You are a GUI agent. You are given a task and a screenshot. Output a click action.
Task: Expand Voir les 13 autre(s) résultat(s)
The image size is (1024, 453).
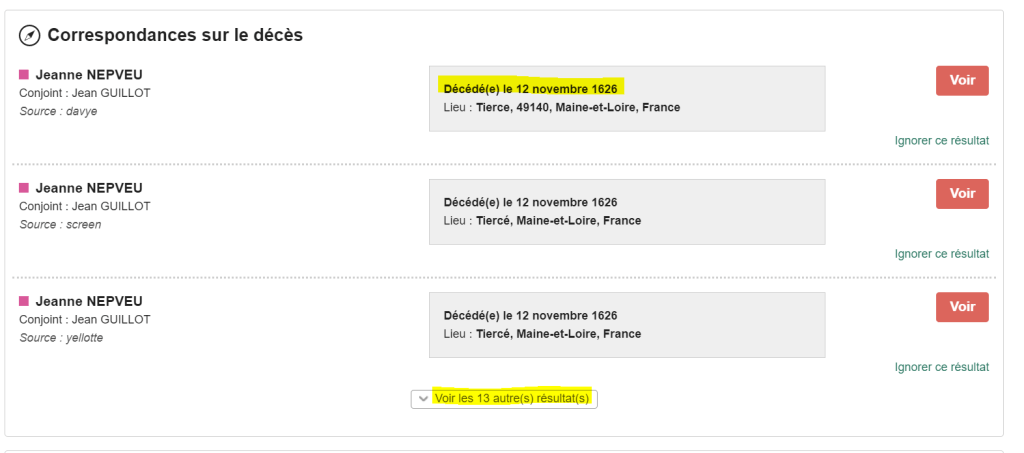504,398
